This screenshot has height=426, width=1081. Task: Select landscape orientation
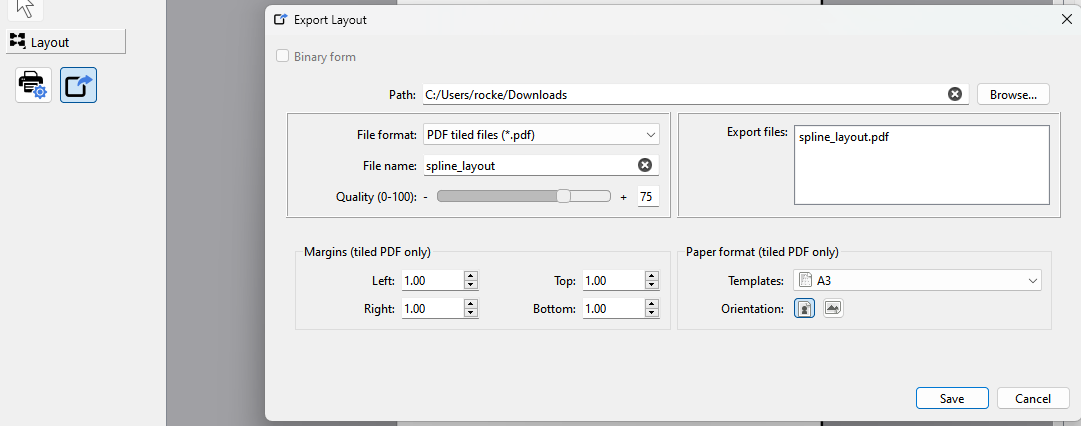(832, 309)
